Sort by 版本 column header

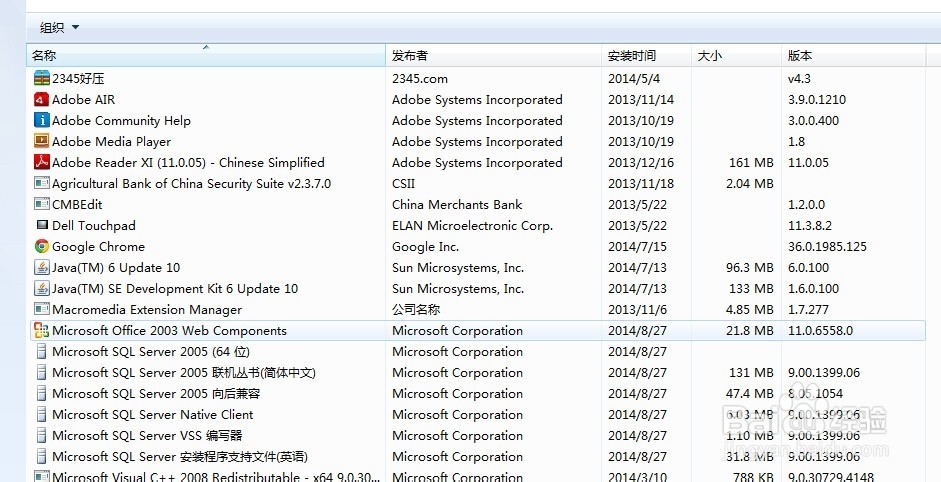858,56
